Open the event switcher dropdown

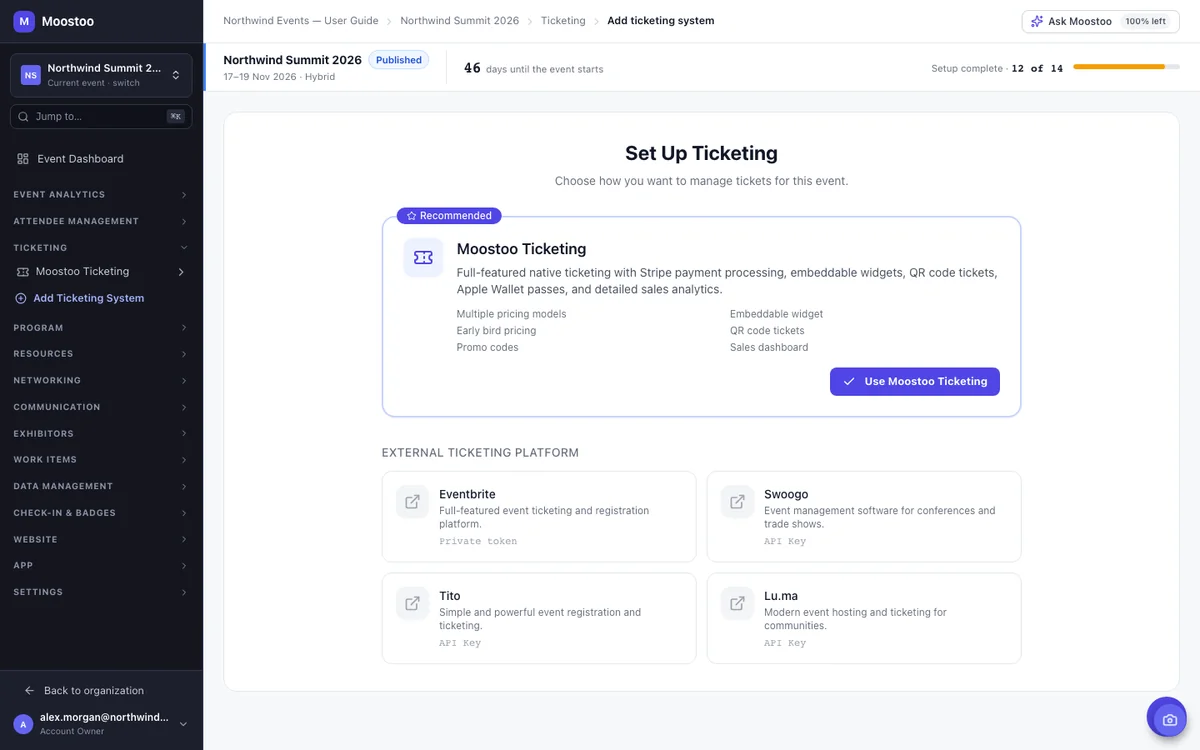point(101,75)
